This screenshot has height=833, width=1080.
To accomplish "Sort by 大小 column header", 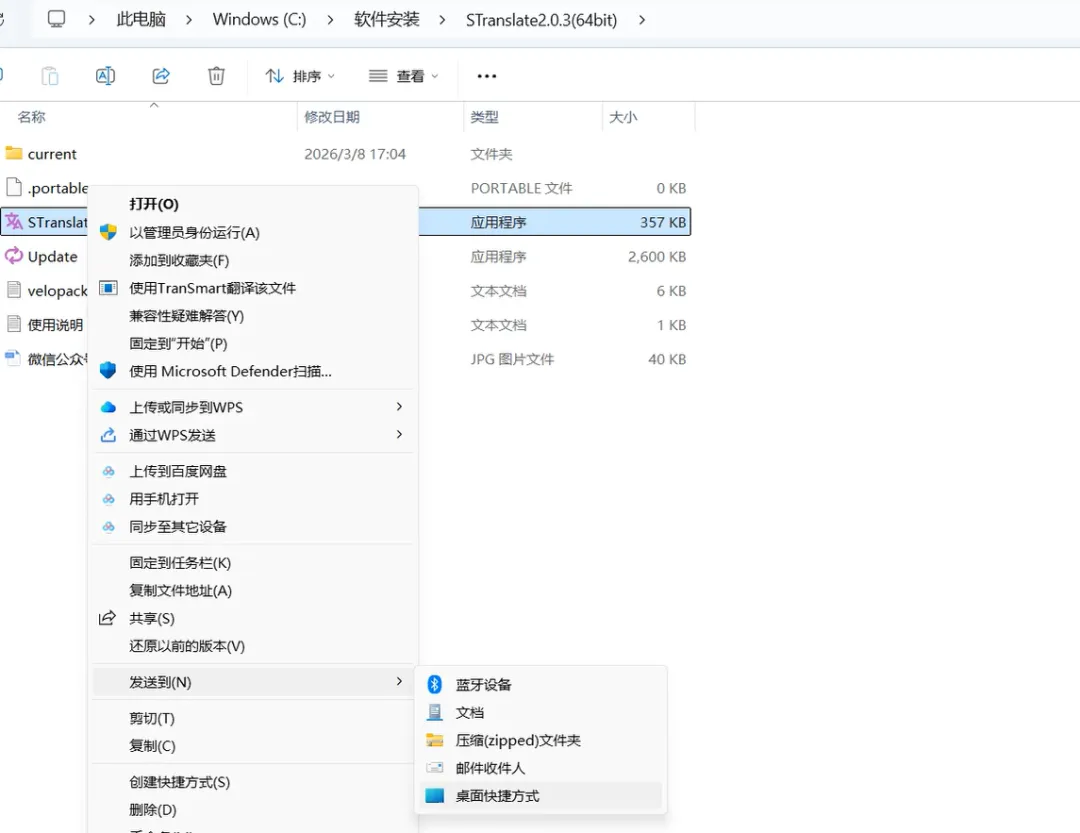I will coord(623,117).
